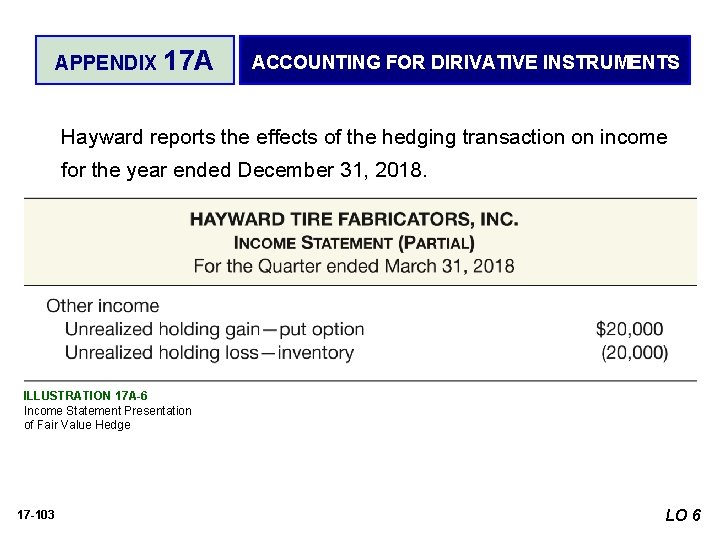Click 'For the Quarter ended March 31, 2018'
Viewport: 720px width, 540px height.
pyautogui.click(x=354, y=265)
